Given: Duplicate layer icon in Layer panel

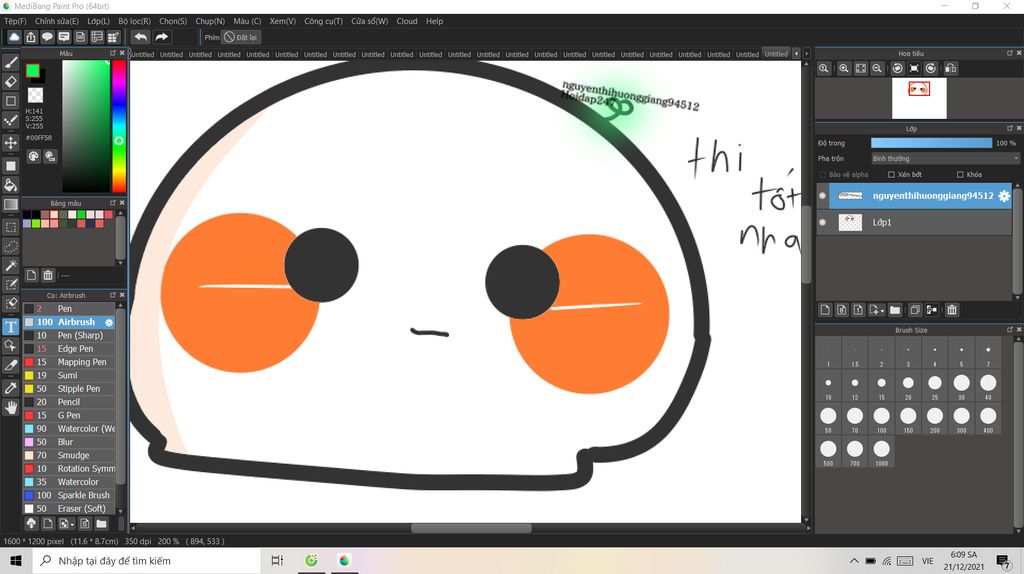Looking at the screenshot, I should coord(915,310).
